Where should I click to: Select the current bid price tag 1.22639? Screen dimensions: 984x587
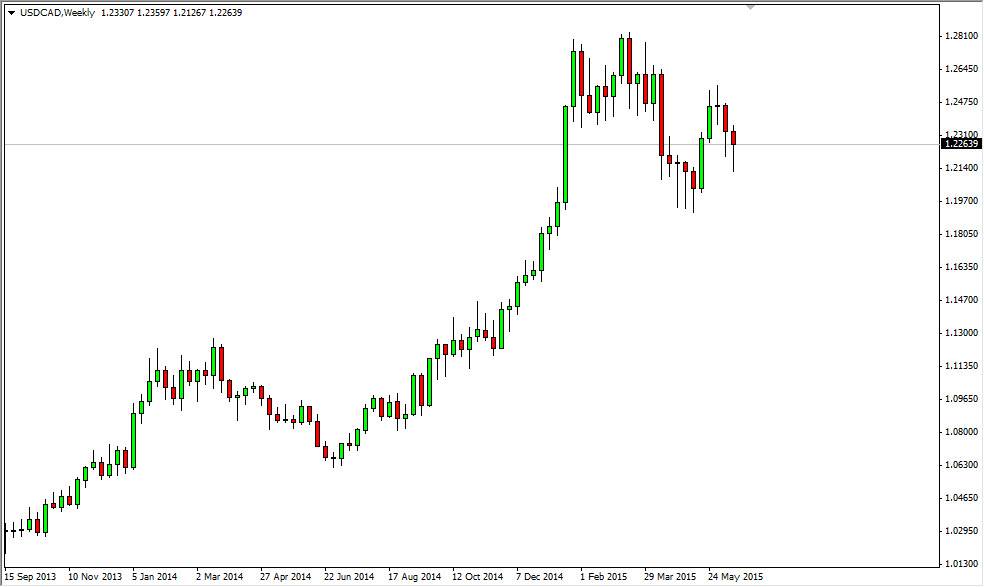pos(960,145)
